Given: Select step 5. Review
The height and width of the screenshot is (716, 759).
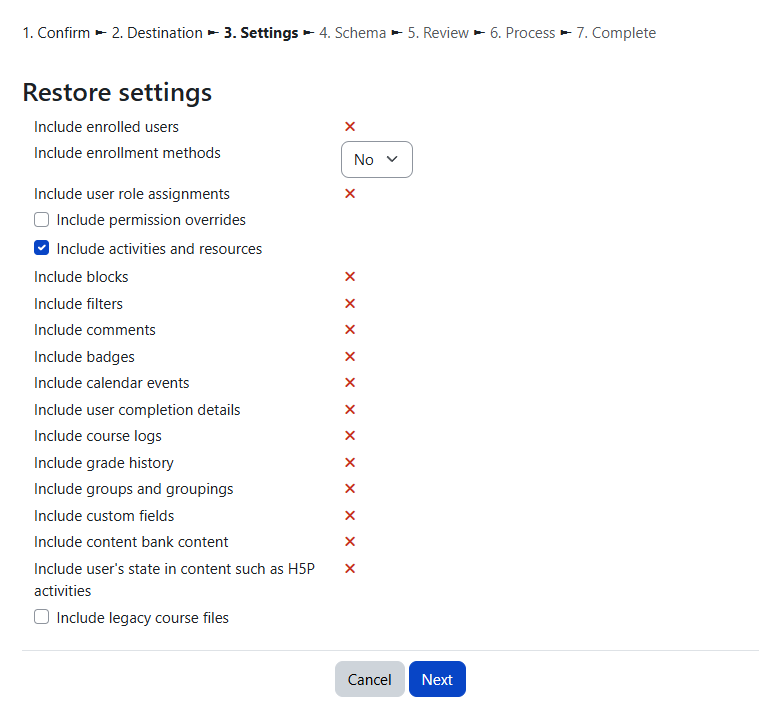Looking at the screenshot, I should 438,33.
